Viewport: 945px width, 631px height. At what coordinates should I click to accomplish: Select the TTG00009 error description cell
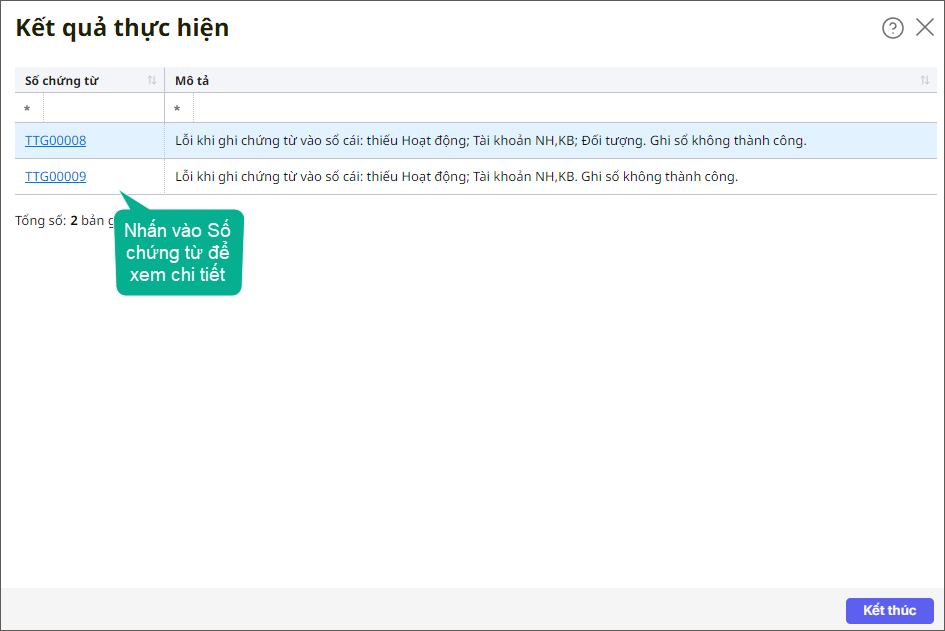click(x=456, y=177)
